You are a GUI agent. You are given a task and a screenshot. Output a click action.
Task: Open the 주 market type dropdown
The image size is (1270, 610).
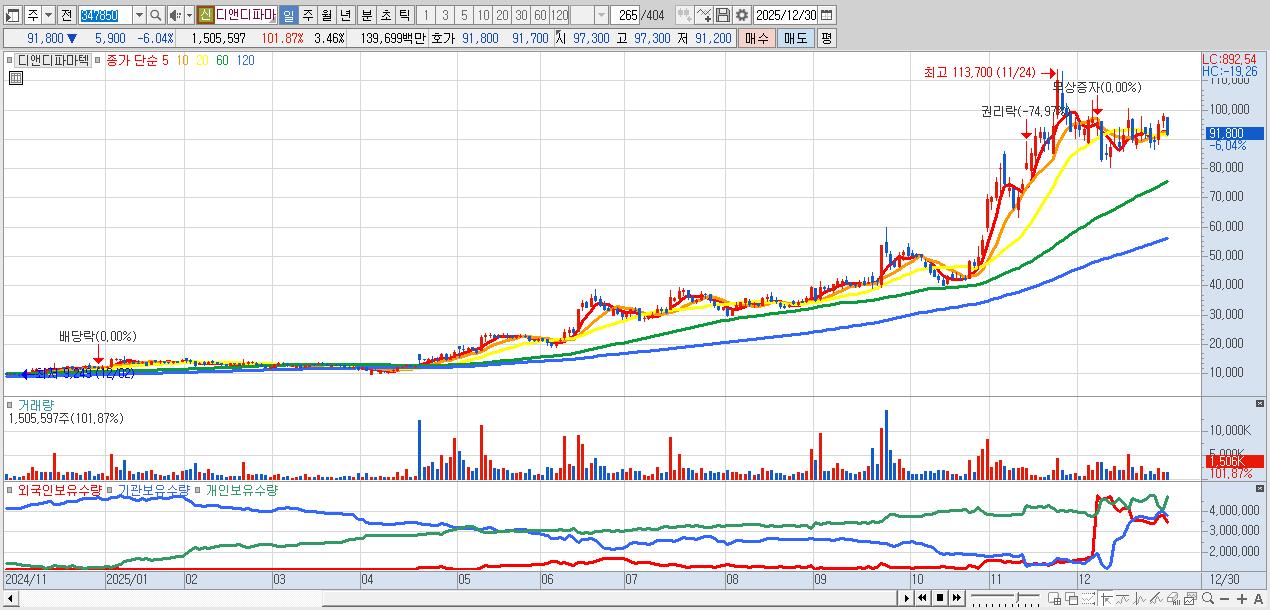click(48, 15)
